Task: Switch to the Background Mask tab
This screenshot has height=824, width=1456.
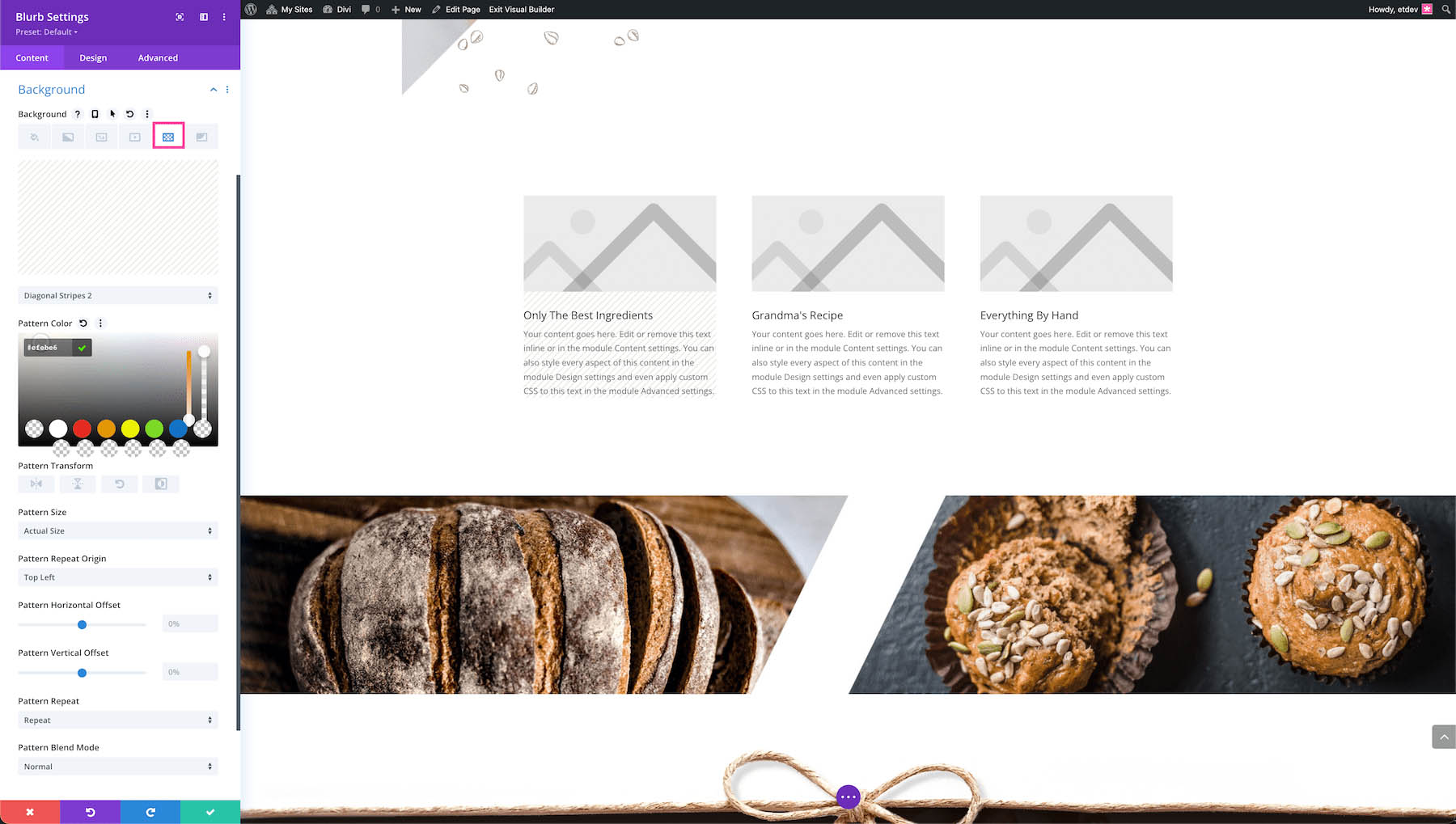Action: click(x=201, y=137)
